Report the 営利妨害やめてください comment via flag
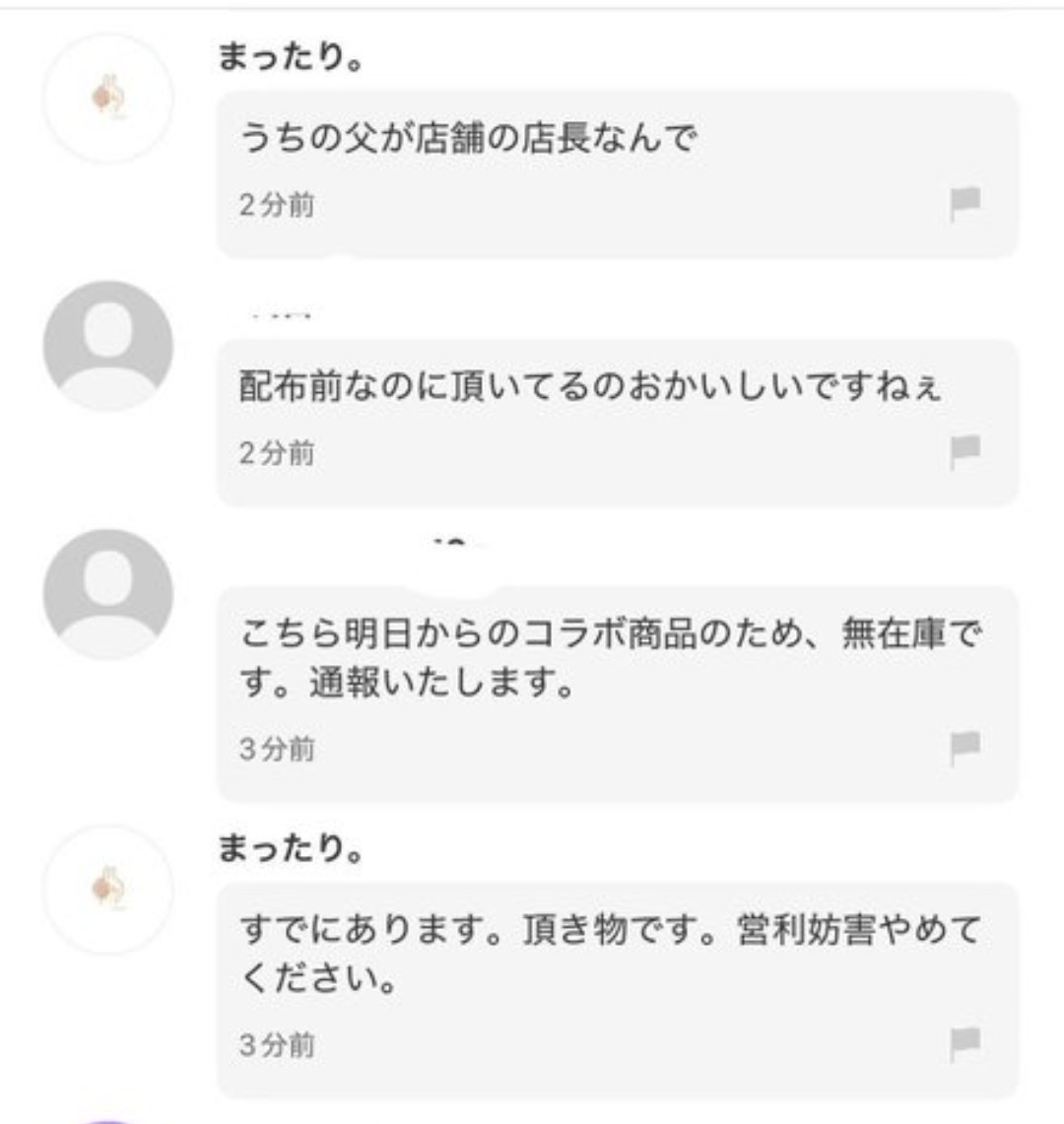Screen dimensions: 1064x1124 [964, 1044]
